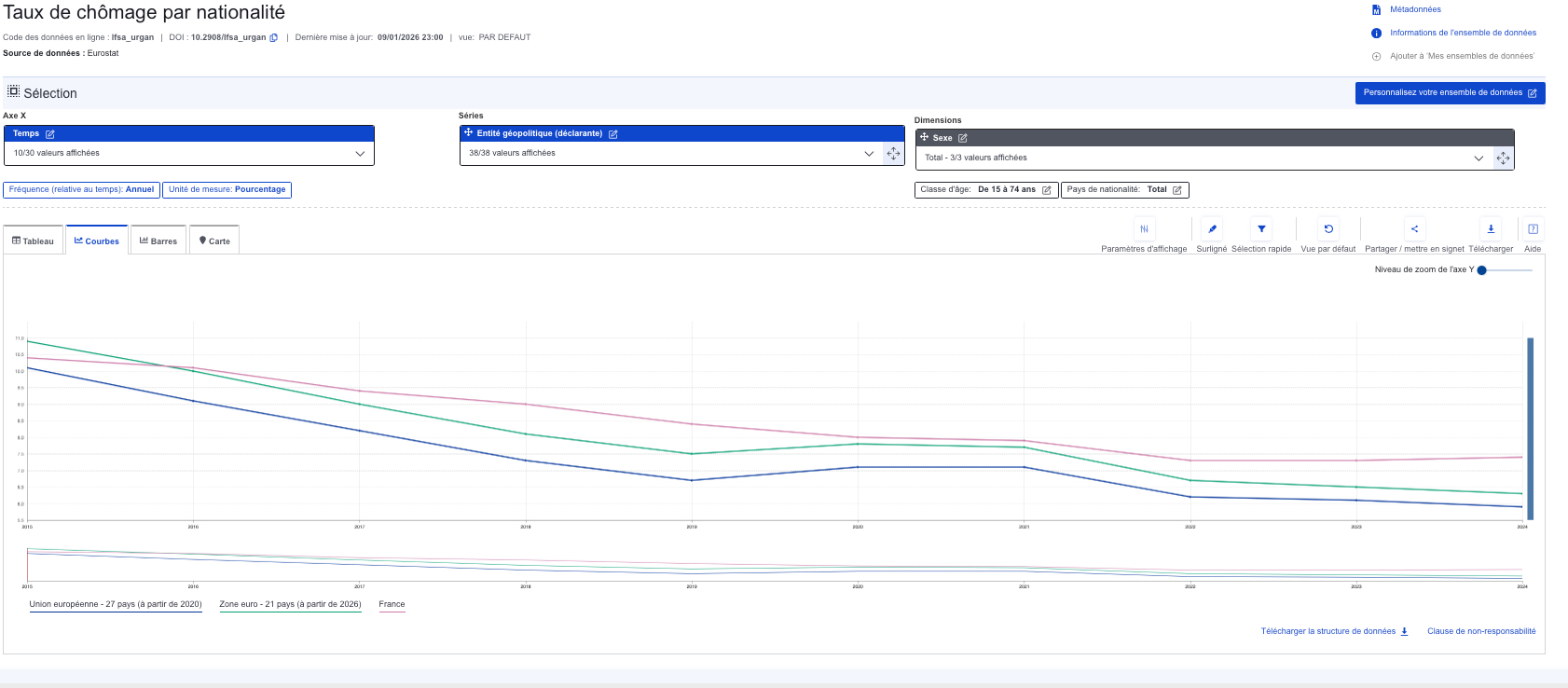Expand the Sexe dimension values dropdown
This screenshot has height=688, width=1568.
1479,158
